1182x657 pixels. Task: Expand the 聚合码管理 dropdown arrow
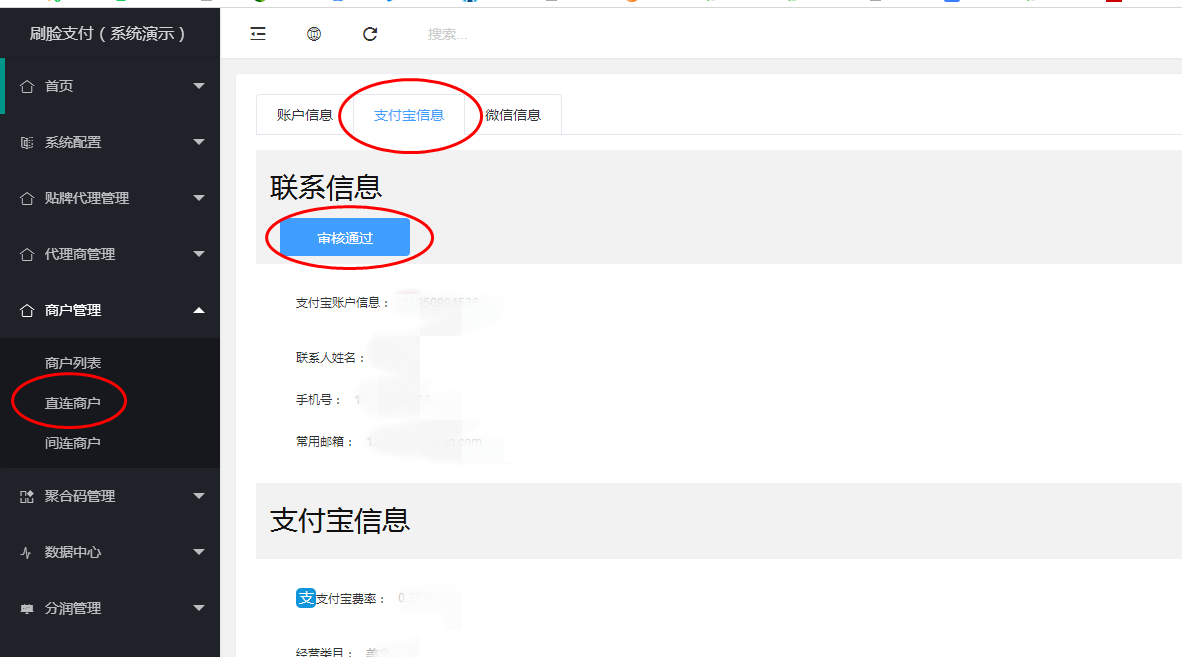(x=199, y=496)
